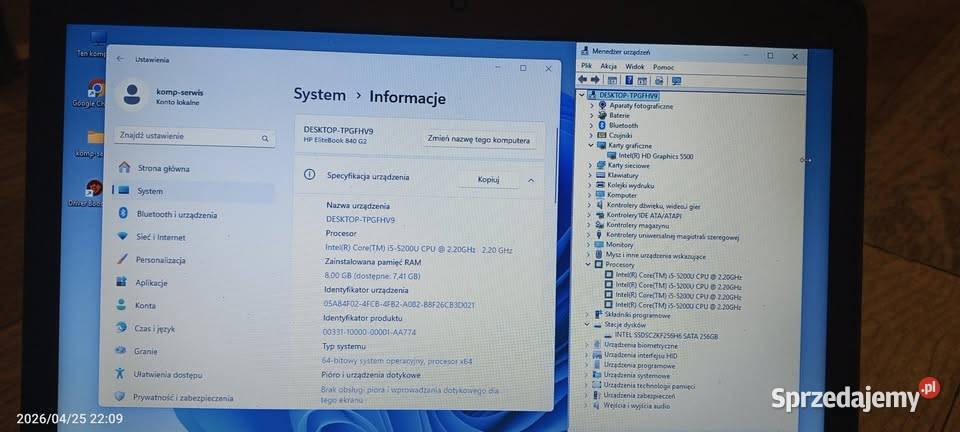Screen dimensions: 960x432
Task: Select Kontrolery IDE ATA/ATAPI in device tree
Action: (643, 215)
